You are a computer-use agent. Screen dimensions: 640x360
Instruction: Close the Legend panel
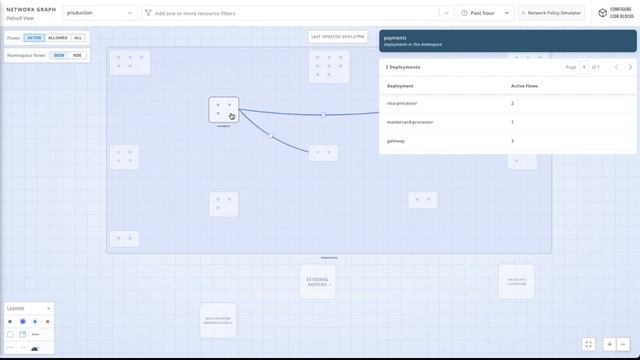pyautogui.click(x=49, y=309)
